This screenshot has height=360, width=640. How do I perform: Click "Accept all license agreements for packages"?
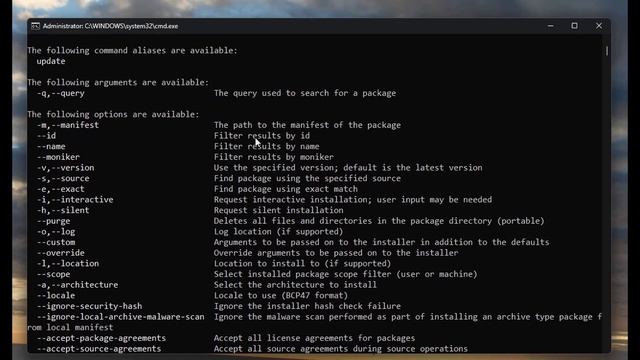pyautogui.click(x=314, y=338)
